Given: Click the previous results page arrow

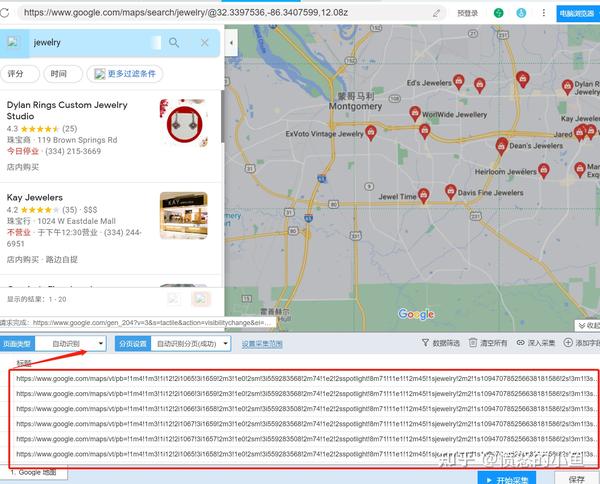Looking at the screenshot, I should [x=174, y=299].
